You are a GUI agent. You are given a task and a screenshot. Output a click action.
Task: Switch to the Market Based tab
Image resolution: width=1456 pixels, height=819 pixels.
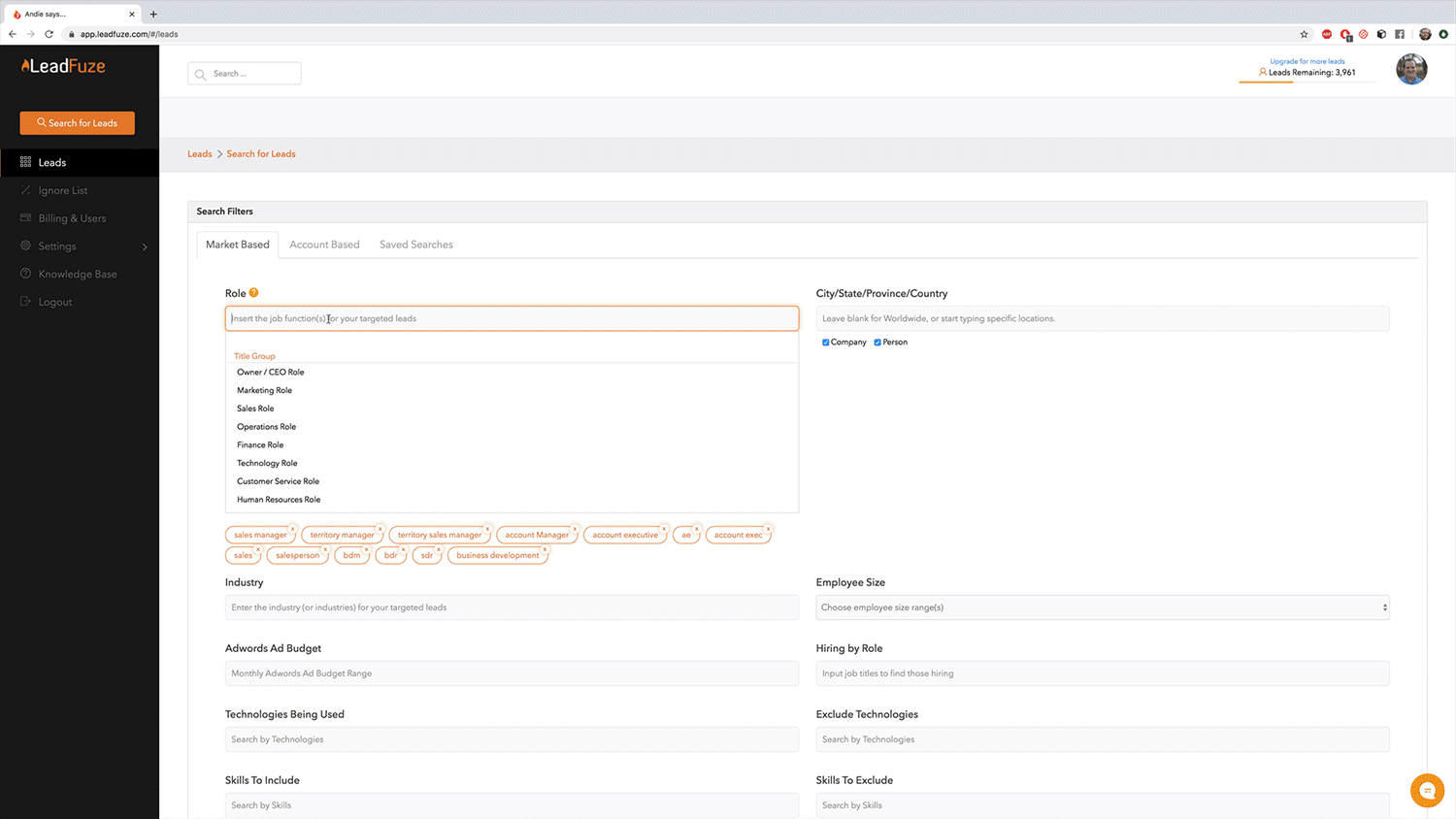pos(238,245)
